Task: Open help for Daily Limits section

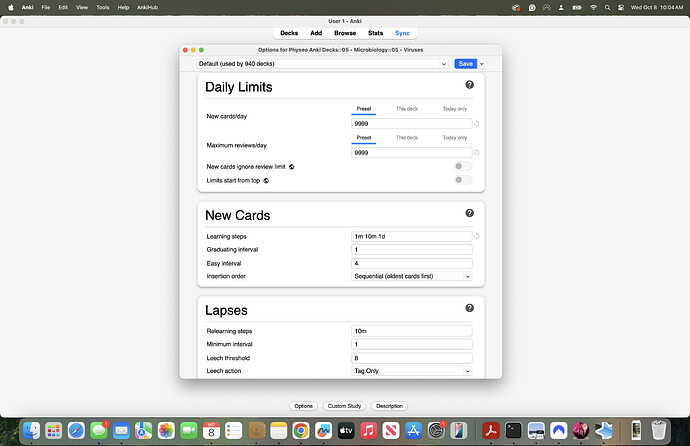Action: pyautogui.click(x=470, y=84)
